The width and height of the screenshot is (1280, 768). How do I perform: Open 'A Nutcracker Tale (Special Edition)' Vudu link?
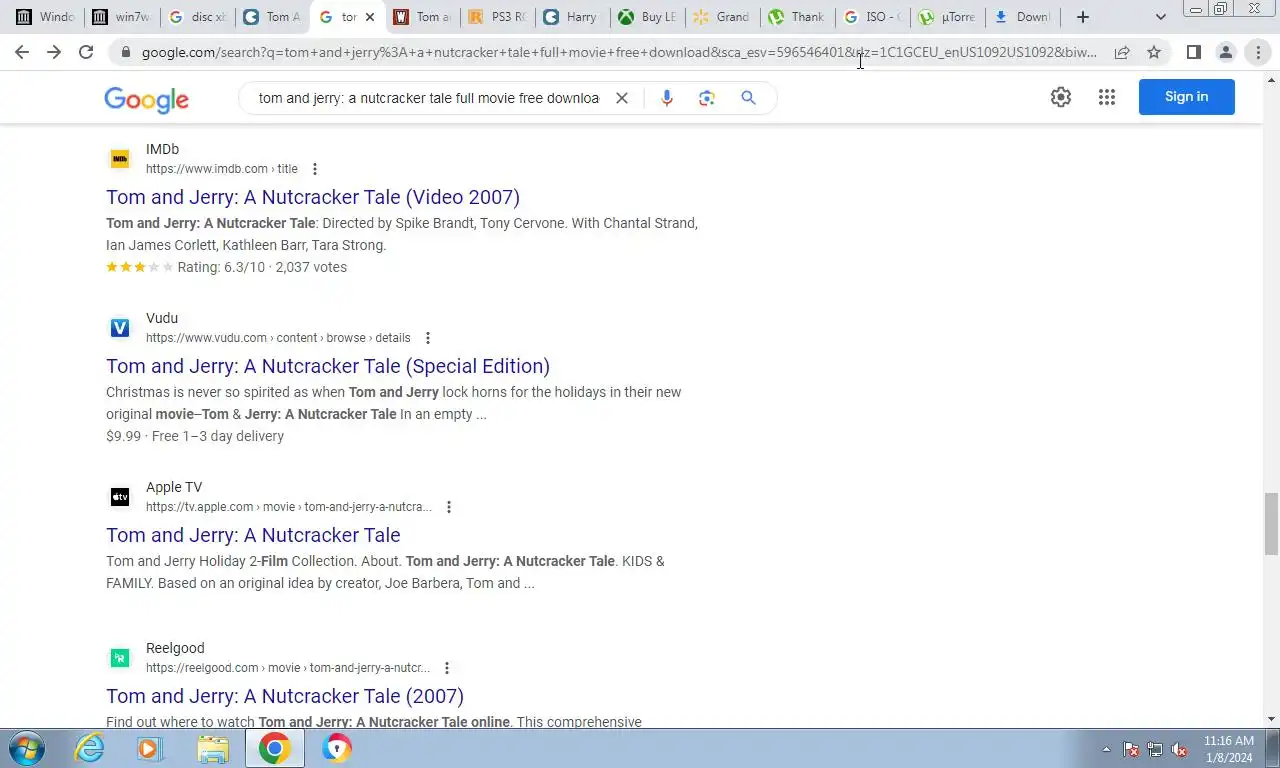(328, 366)
